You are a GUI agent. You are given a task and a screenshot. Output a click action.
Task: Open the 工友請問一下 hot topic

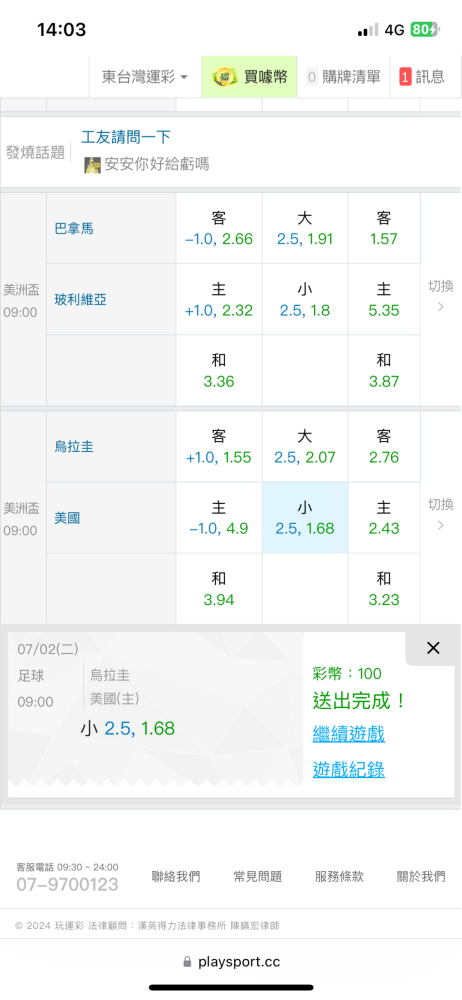[126, 137]
